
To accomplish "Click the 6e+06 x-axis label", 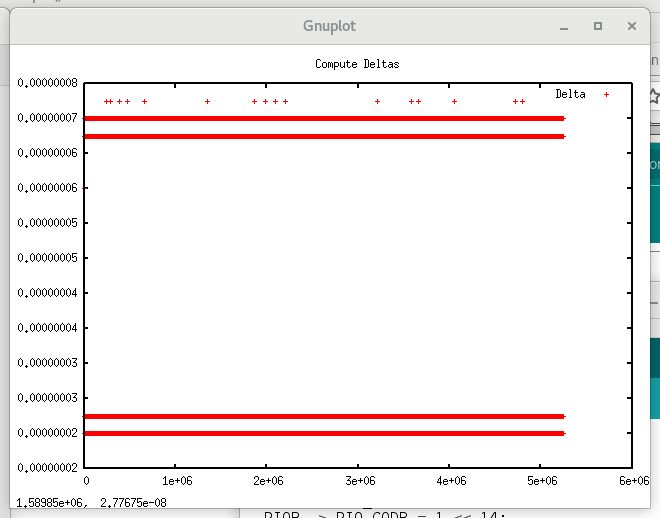I will 634,481.
